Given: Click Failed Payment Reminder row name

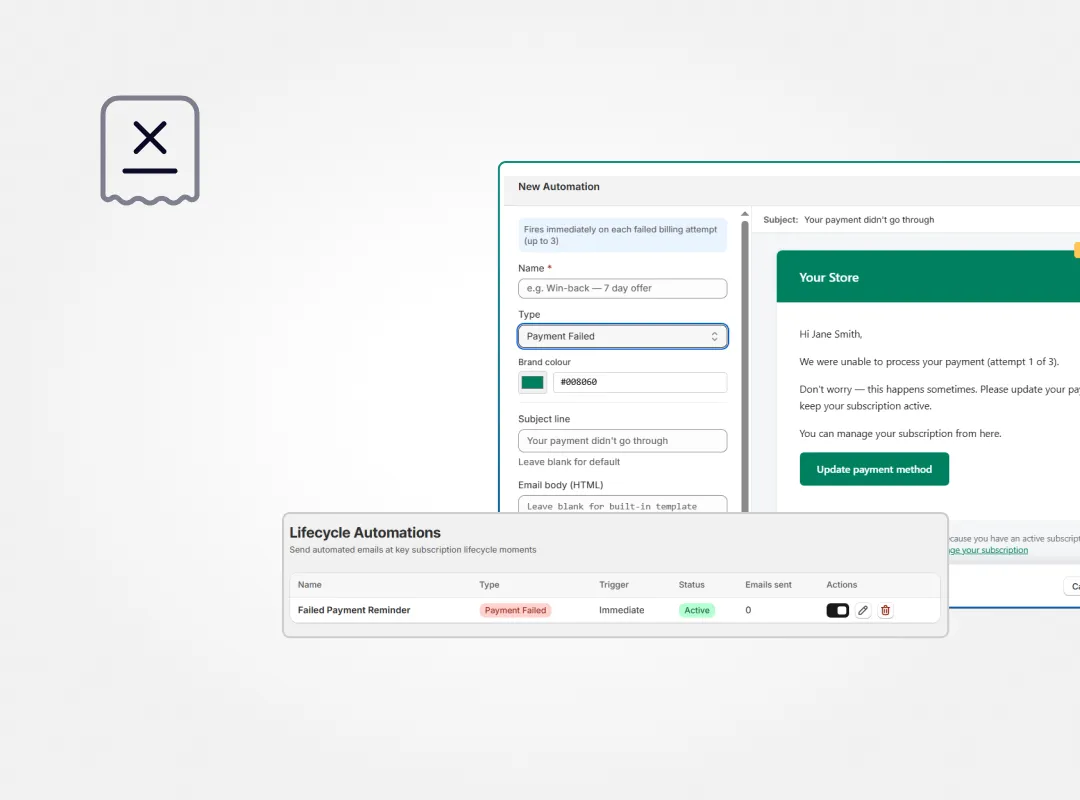Looking at the screenshot, I should [x=354, y=611].
